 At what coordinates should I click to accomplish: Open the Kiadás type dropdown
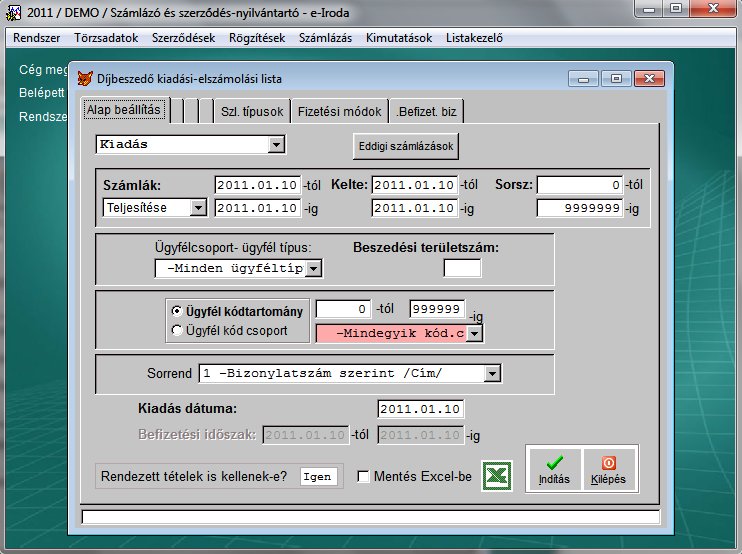pos(276,146)
